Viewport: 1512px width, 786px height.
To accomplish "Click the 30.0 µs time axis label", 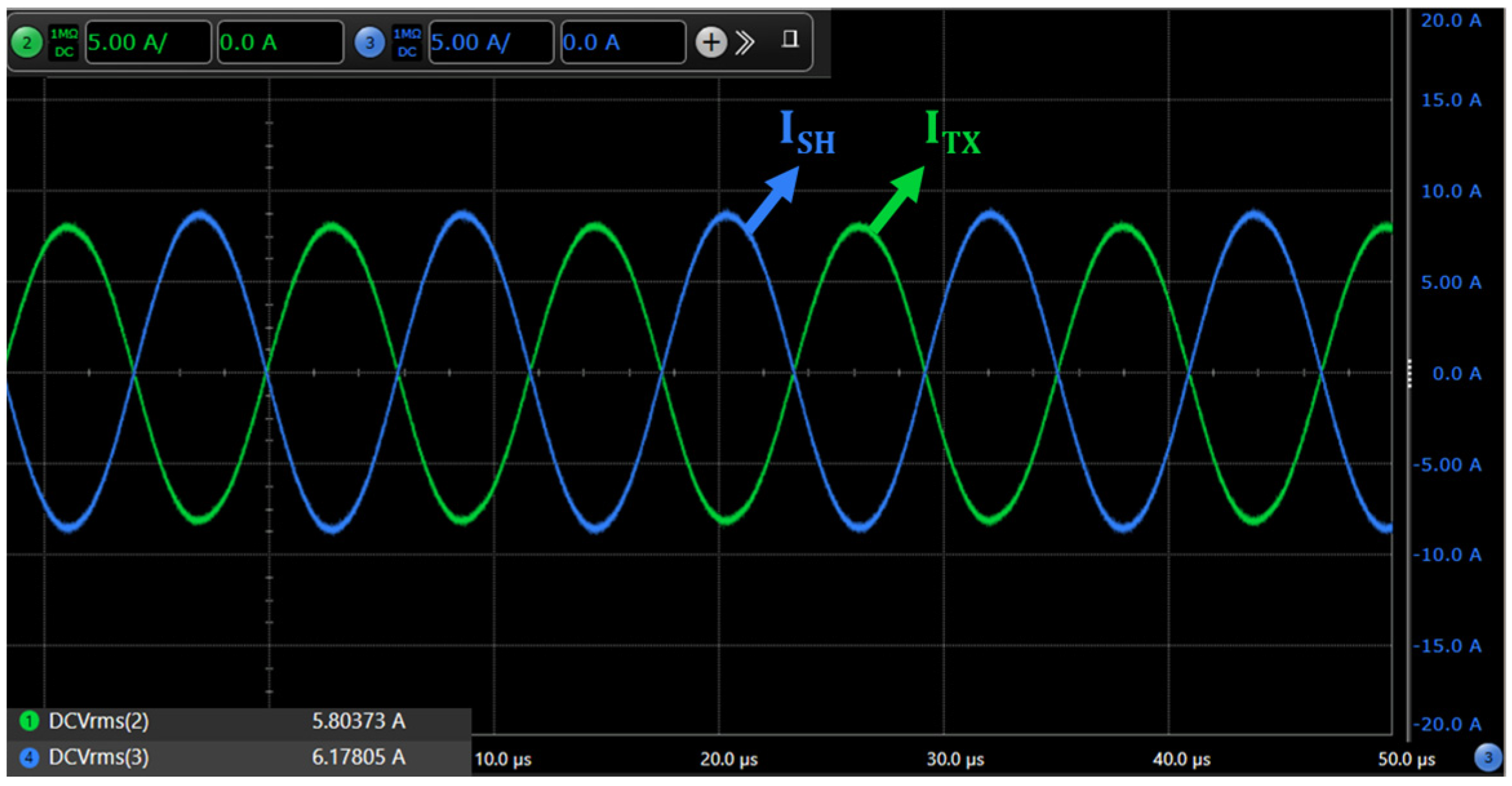I will click(955, 760).
